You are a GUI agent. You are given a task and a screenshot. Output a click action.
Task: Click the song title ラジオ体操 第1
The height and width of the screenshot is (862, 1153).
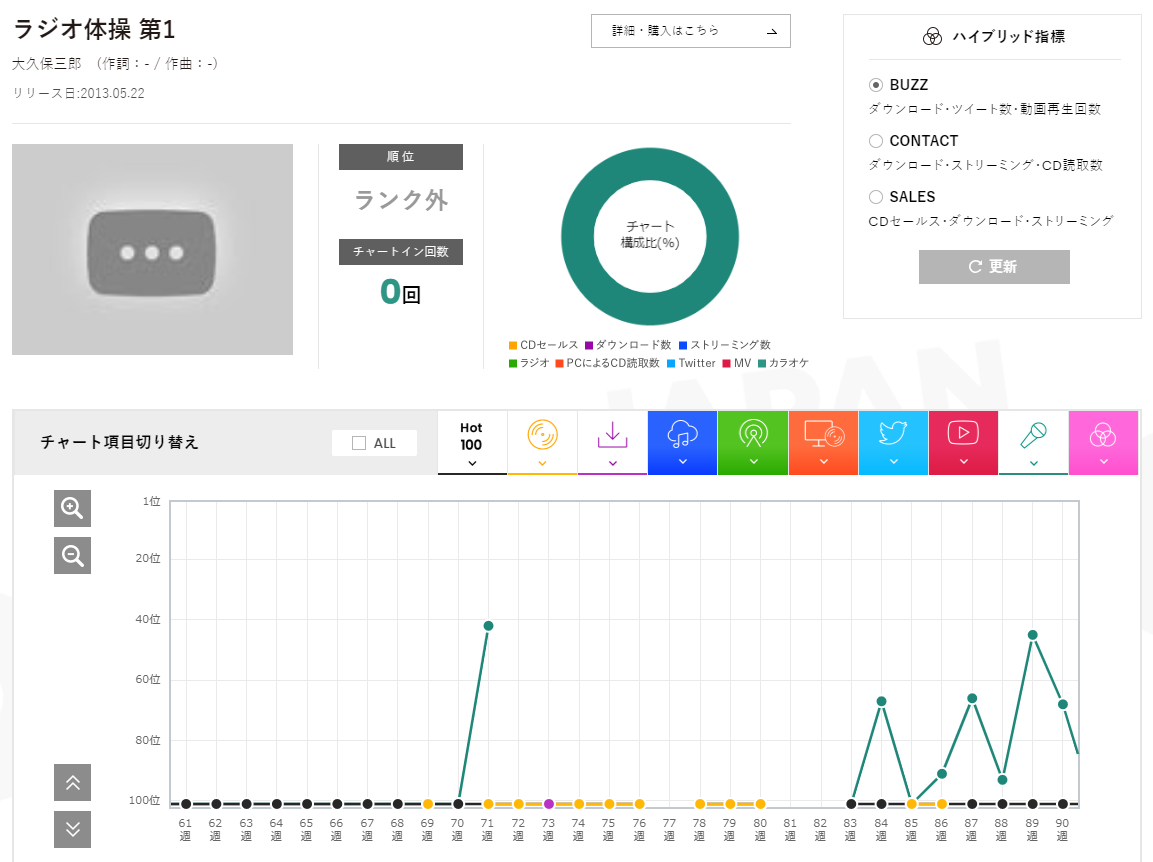pyautogui.click(x=94, y=29)
